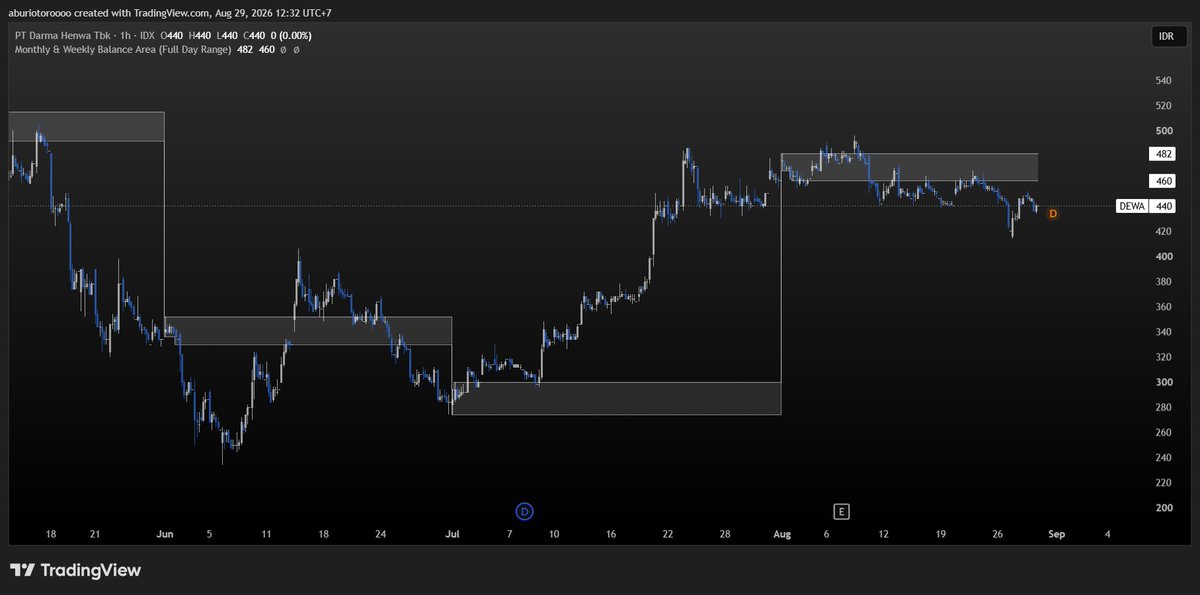Click the 26 date label on time axis
The width and height of the screenshot is (1200, 595).
[998, 535]
